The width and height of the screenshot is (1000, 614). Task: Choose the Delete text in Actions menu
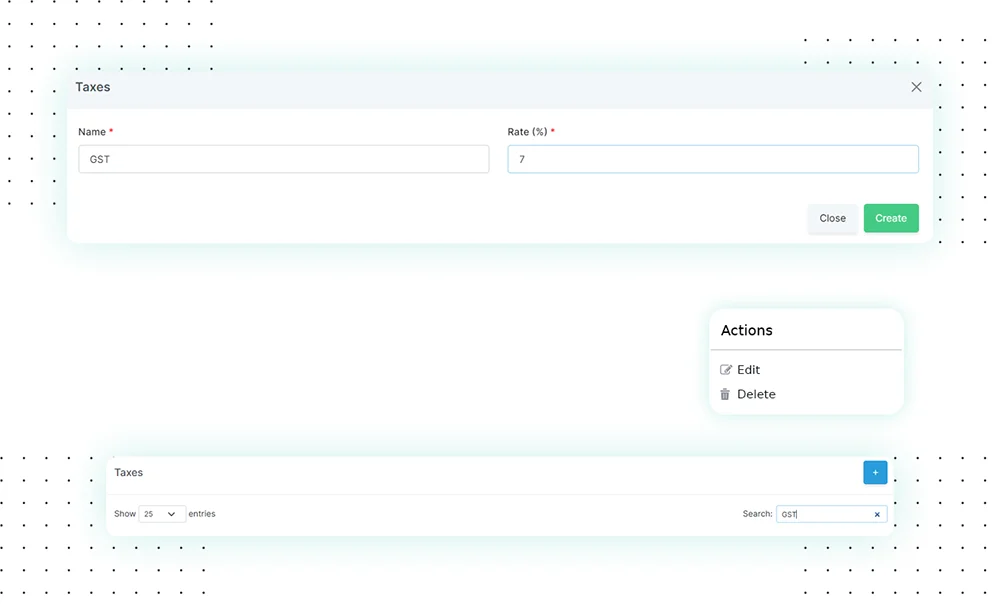[x=756, y=395]
